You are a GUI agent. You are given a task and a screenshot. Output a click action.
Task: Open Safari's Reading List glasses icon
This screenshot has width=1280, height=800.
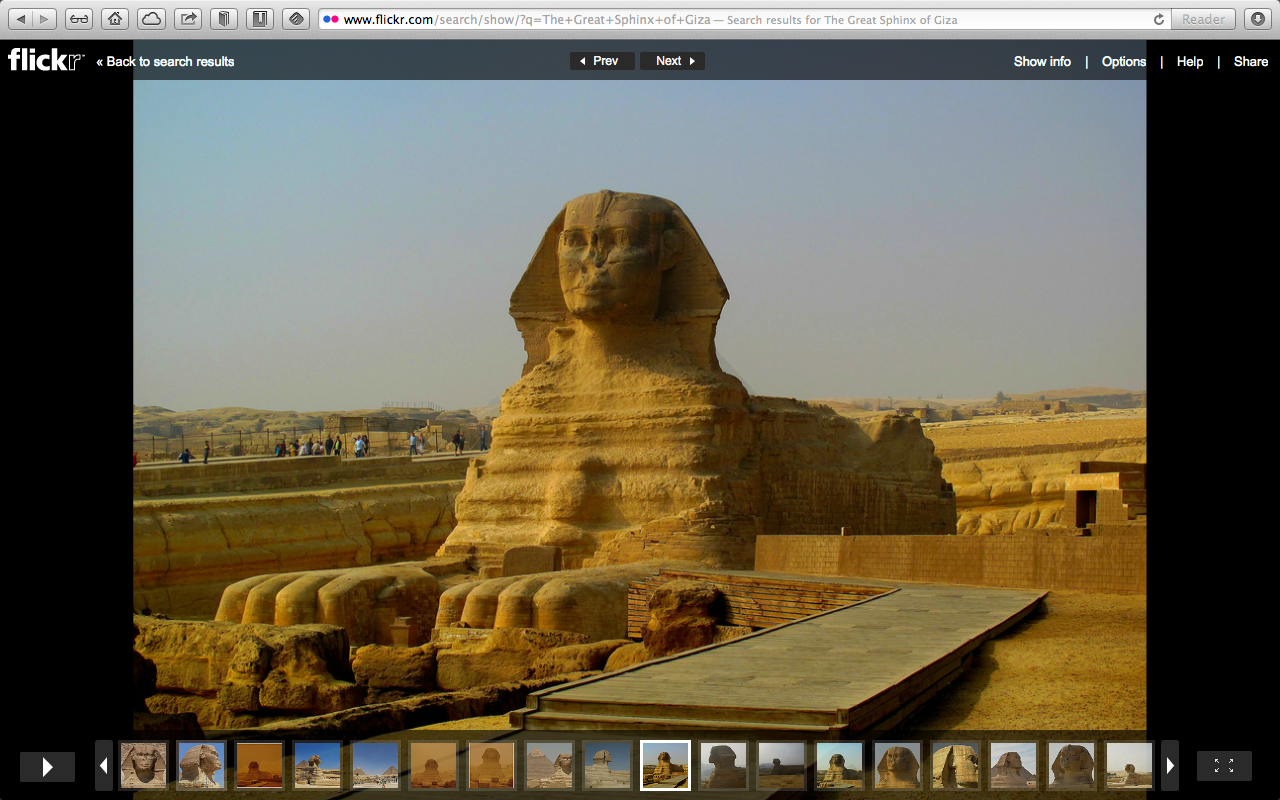(78, 18)
